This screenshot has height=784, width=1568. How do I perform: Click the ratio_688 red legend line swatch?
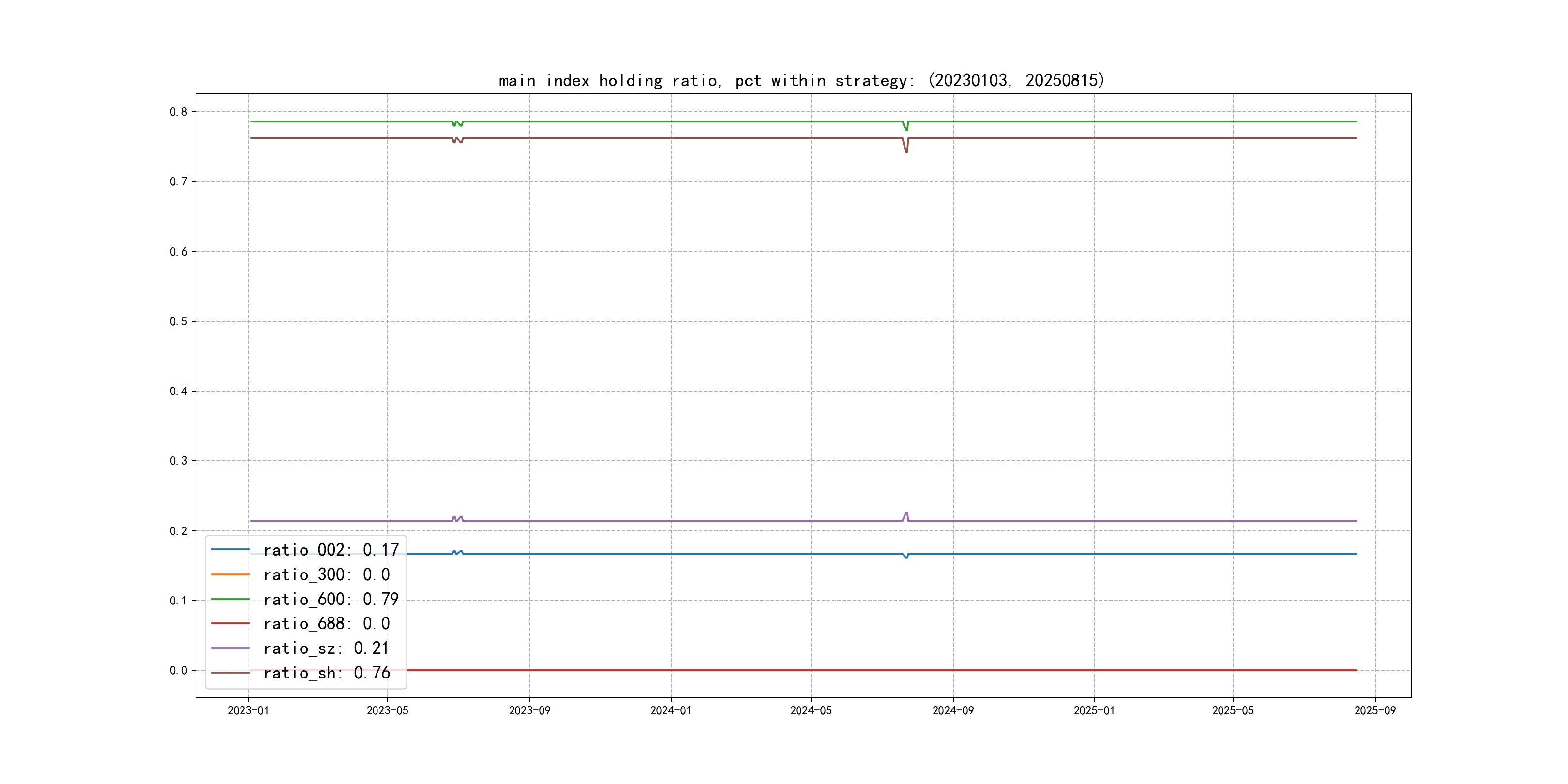(x=230, y=623)
